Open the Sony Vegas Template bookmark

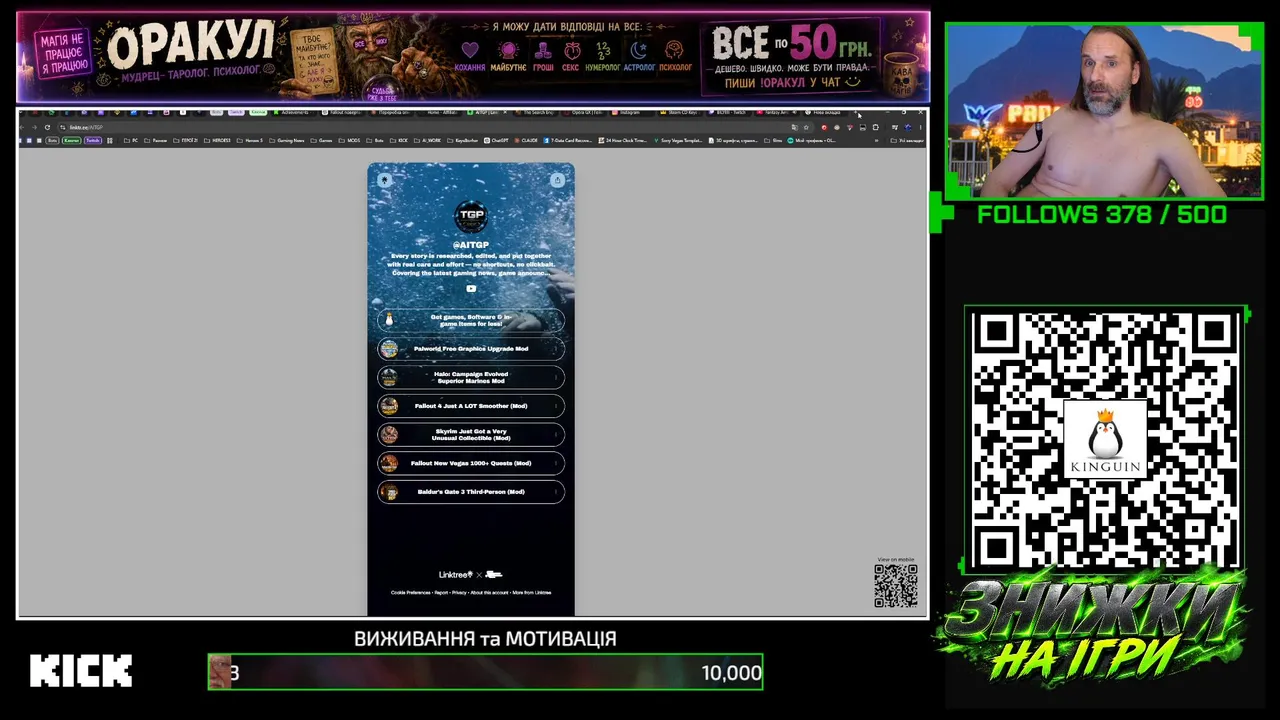click(680, 141)
